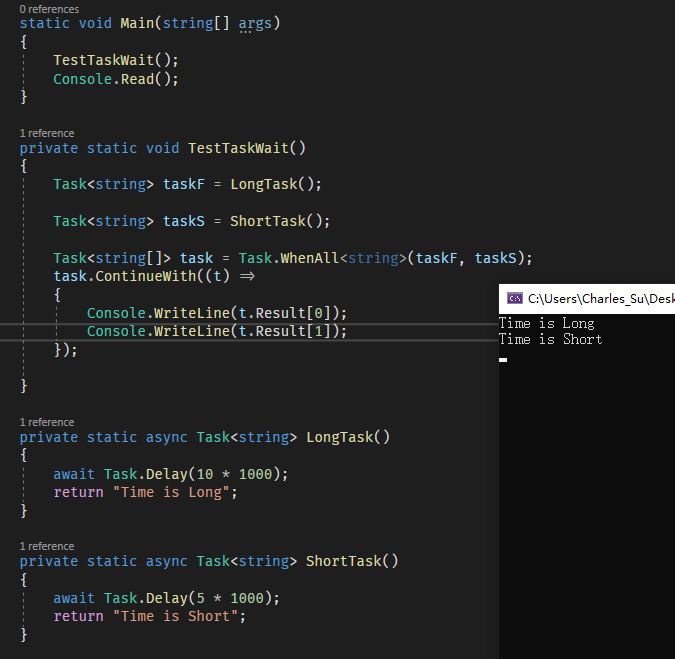Click the '1 reference' CodeLens above TestTaskWait
This screenshot has width=675, height=659.
click(47, 133)
